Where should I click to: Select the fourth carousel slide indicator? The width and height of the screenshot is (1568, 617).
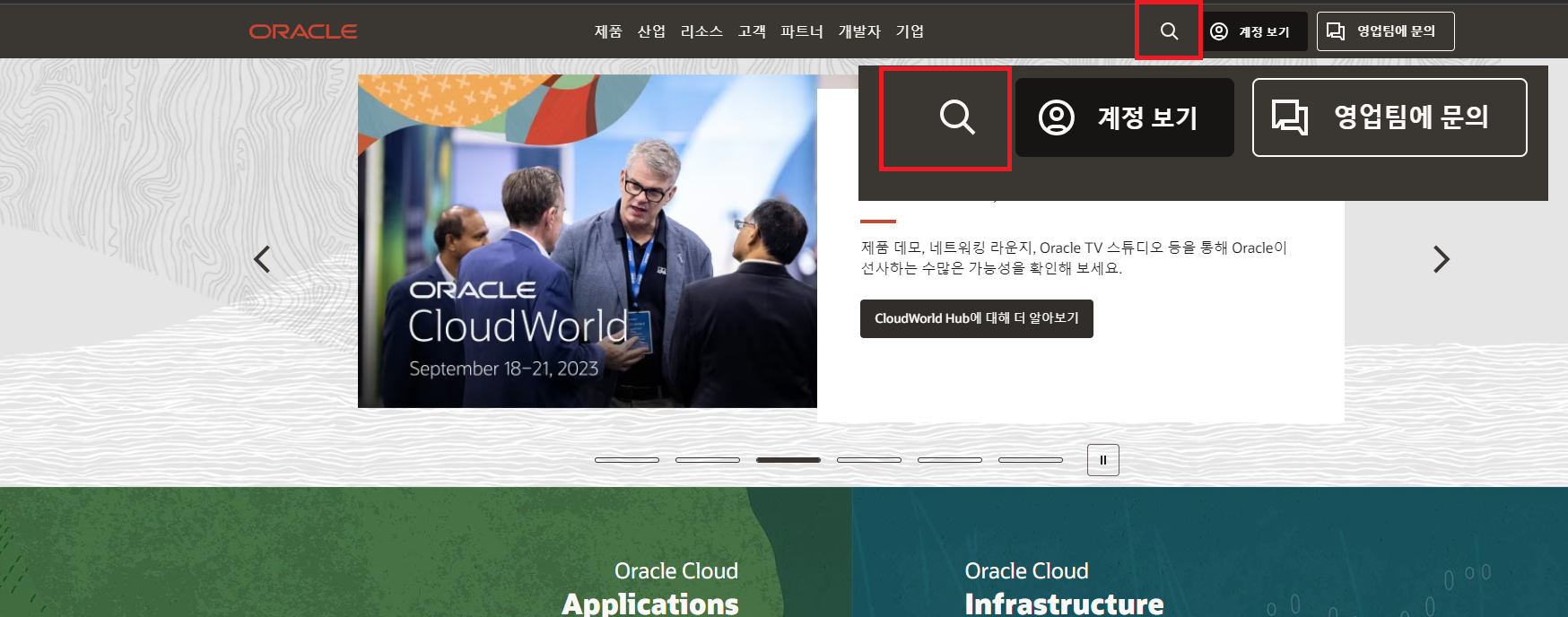point(869,460)
